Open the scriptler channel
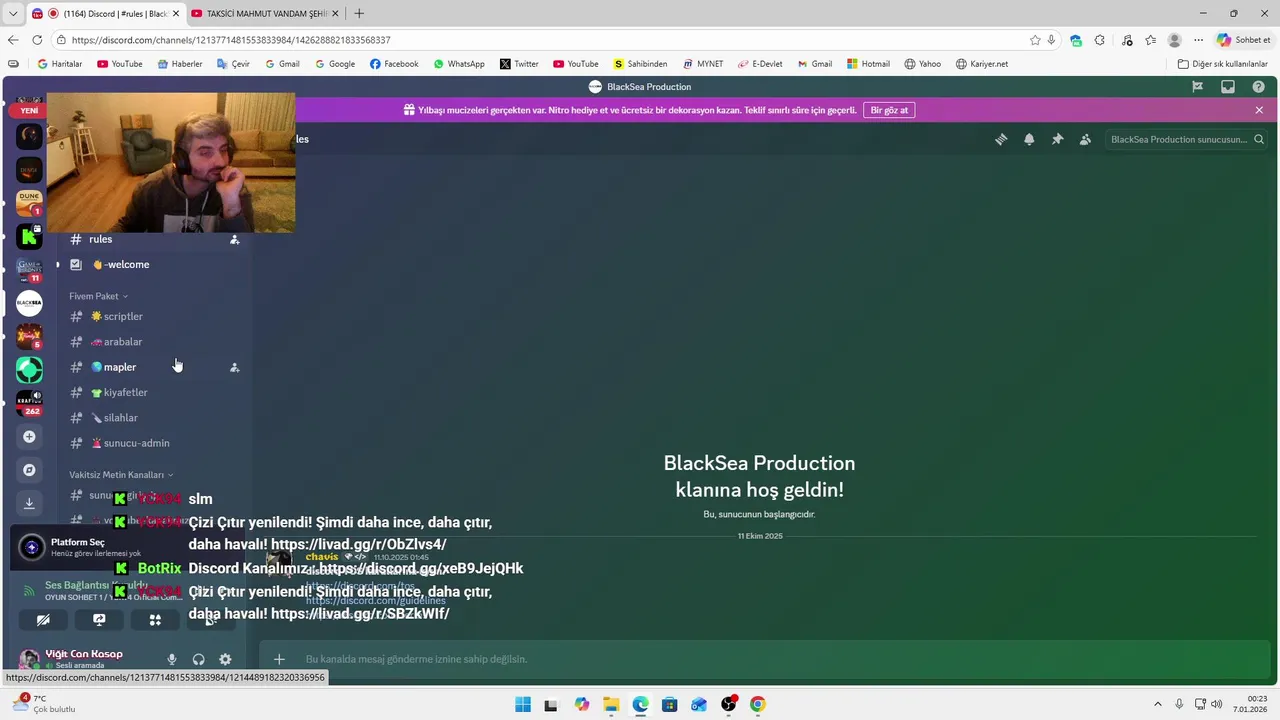The width and height of the screenshot is (1280, 720). point(153,316)
